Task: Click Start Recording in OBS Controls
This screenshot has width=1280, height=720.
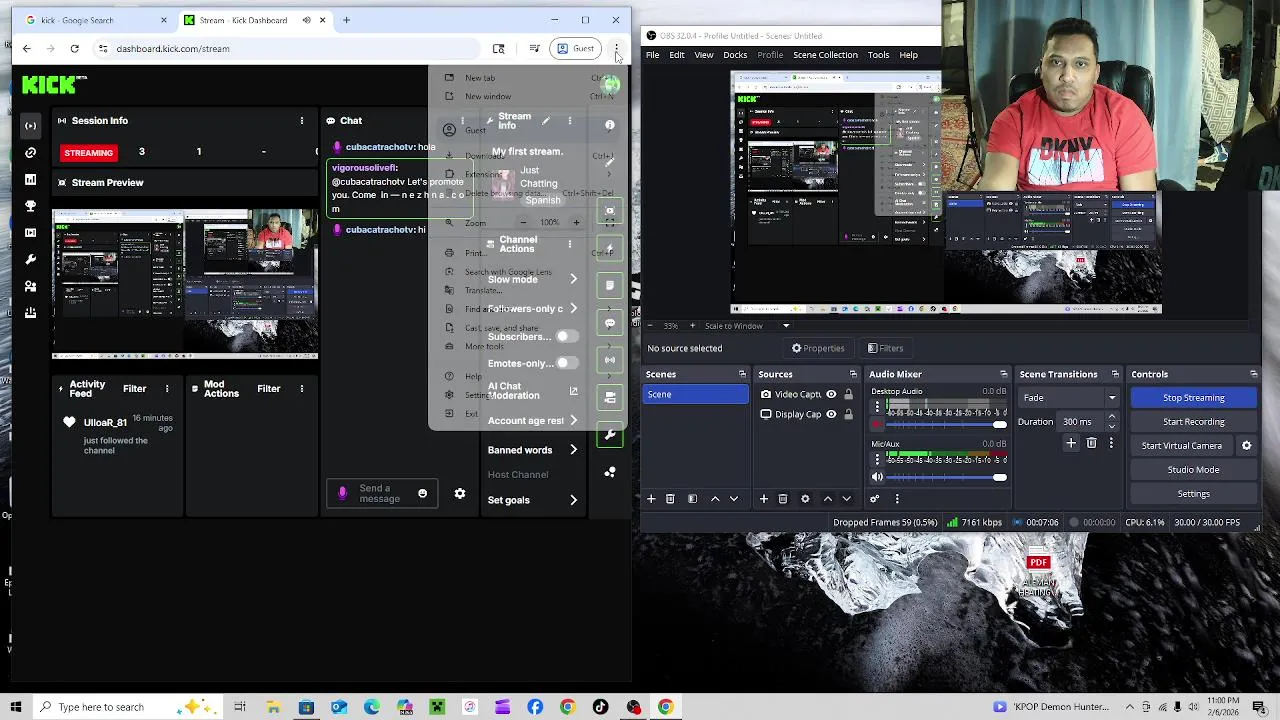Action: pyautogui.click(x=1193, y=422)
